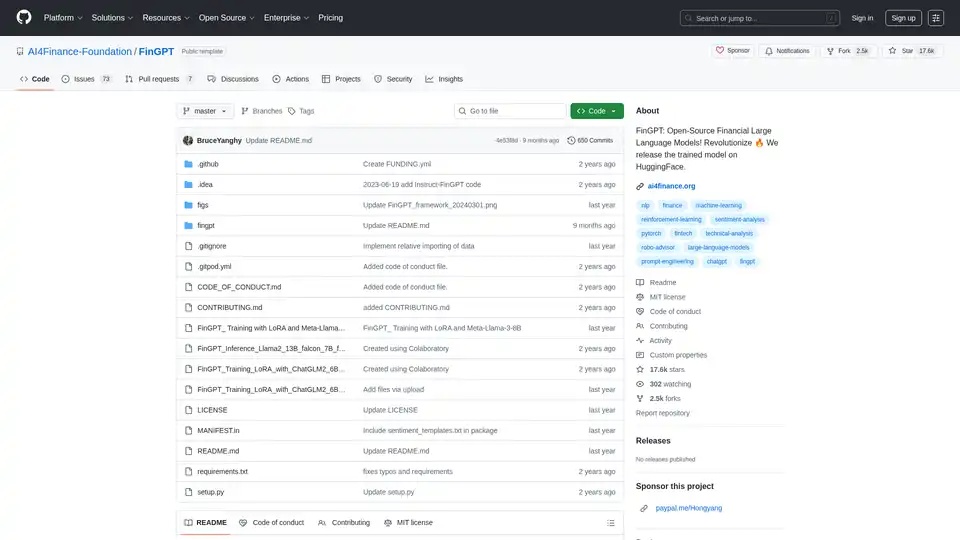Open the .github folder
Viewport: 960px width, 540px height.
coord(208,164)
